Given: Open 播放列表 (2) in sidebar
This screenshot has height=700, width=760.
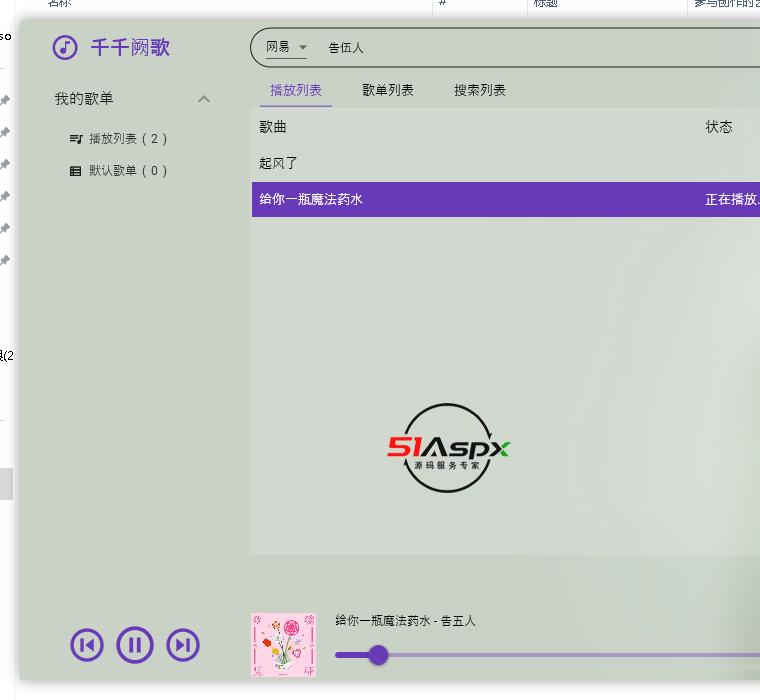Looking at the screenshot, I should [118, 139].
